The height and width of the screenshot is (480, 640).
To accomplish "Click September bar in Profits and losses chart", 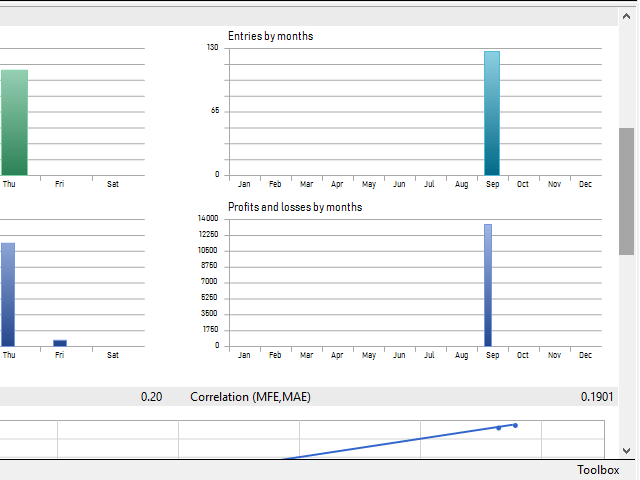I will [x=488, y=285].
